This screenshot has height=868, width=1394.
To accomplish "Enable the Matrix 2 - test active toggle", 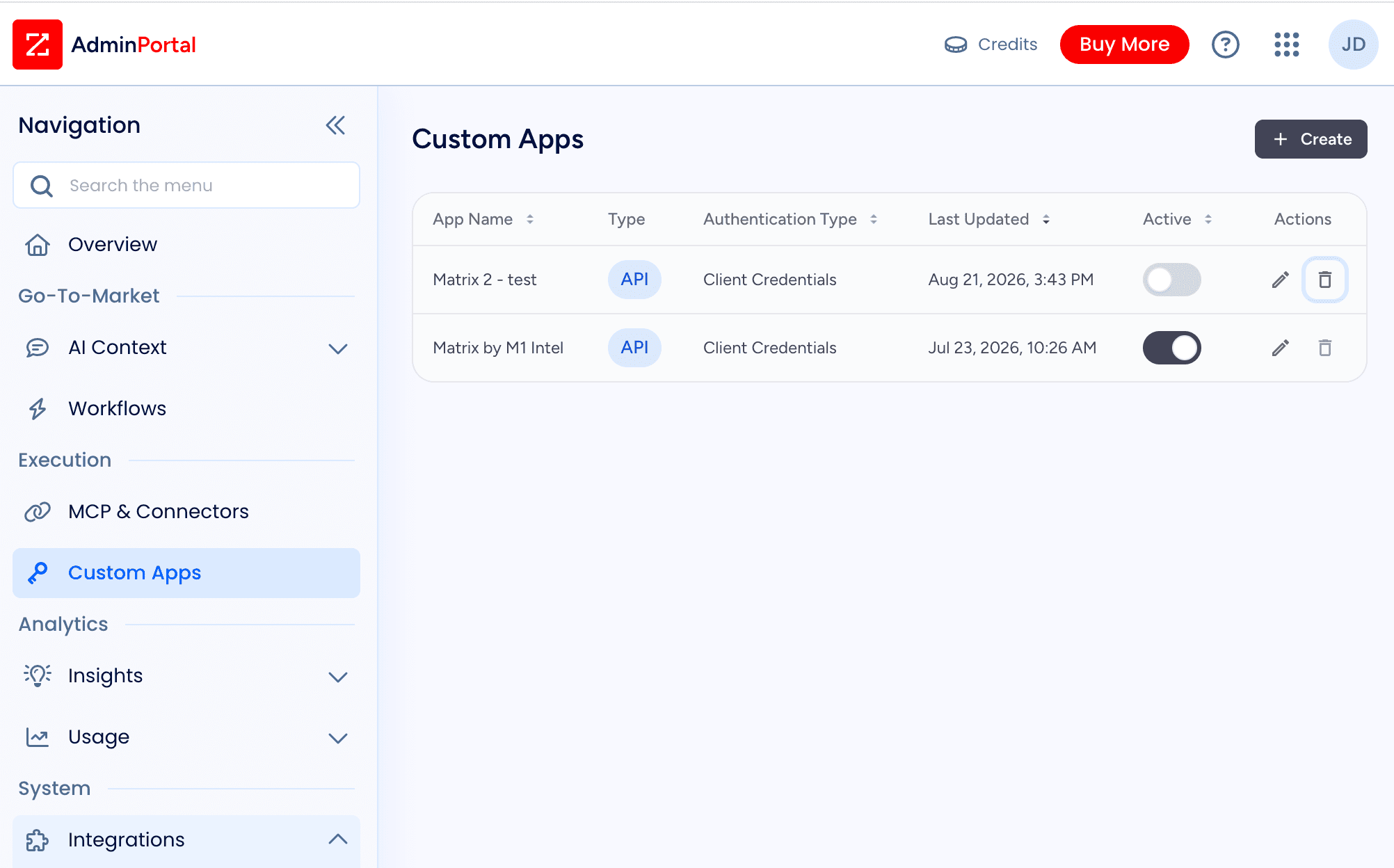I will click(1172, 280).
